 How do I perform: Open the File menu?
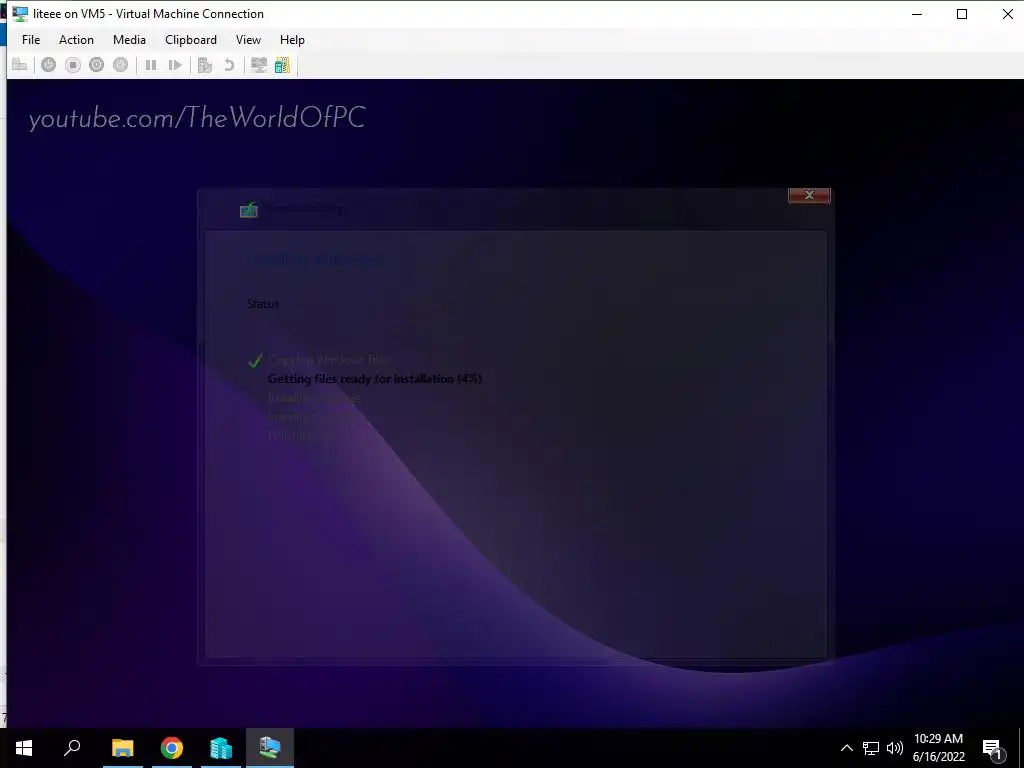[31, 40]
